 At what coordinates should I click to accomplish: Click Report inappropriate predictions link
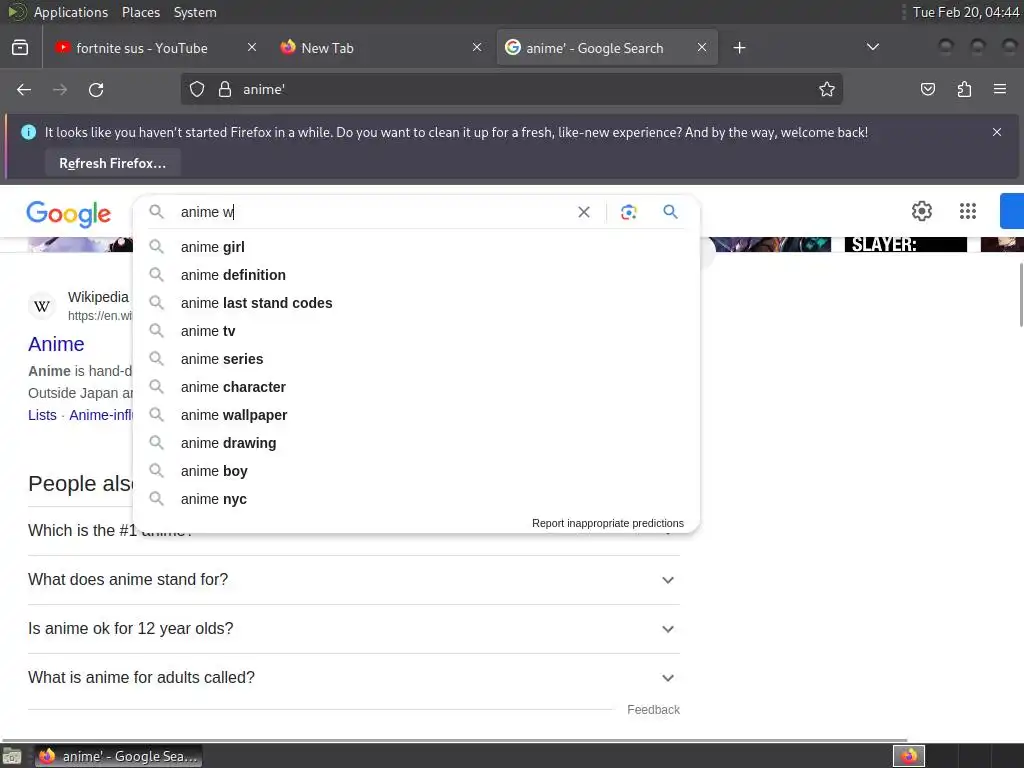pyautogui.click(x=607, y=523)
